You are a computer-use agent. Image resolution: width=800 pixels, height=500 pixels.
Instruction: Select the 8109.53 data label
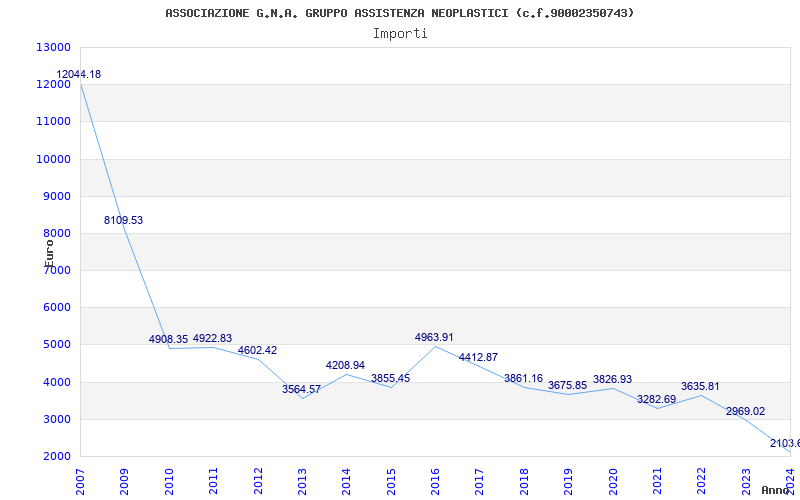click(x=123, y=220)
